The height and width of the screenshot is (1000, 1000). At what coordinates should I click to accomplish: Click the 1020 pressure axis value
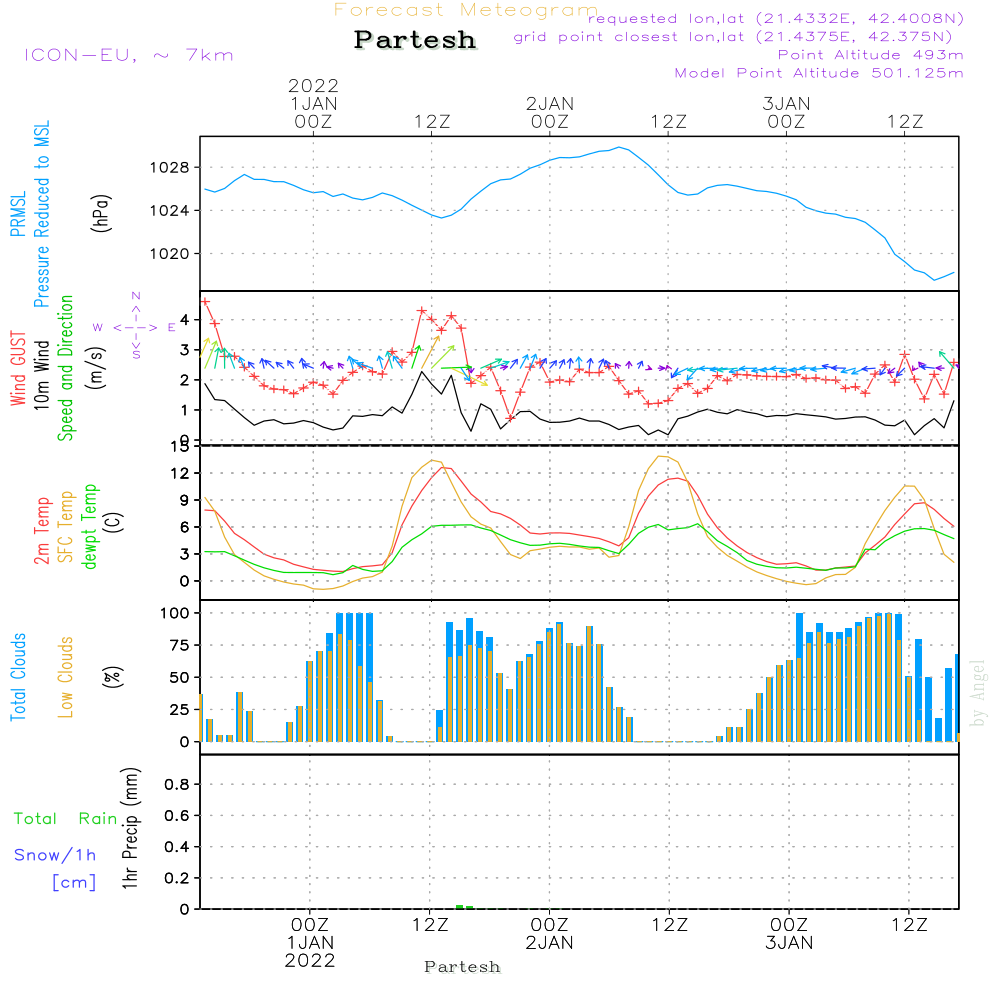click(x=170, y=254)
